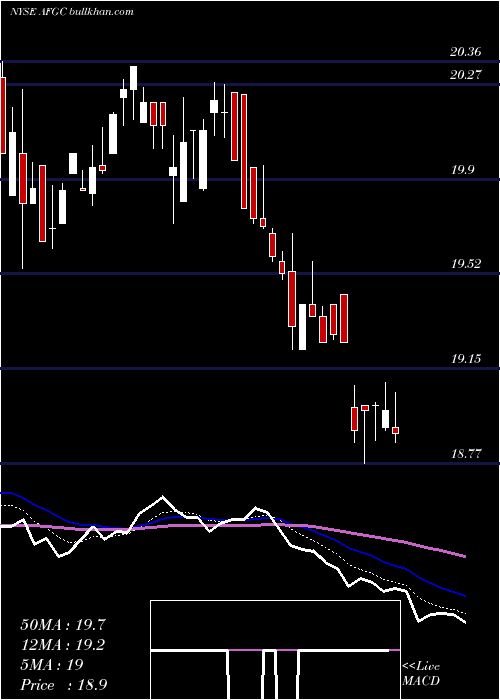Click the '12MA : 19.2' reading
500x700 pixels.
click(63, 645)
